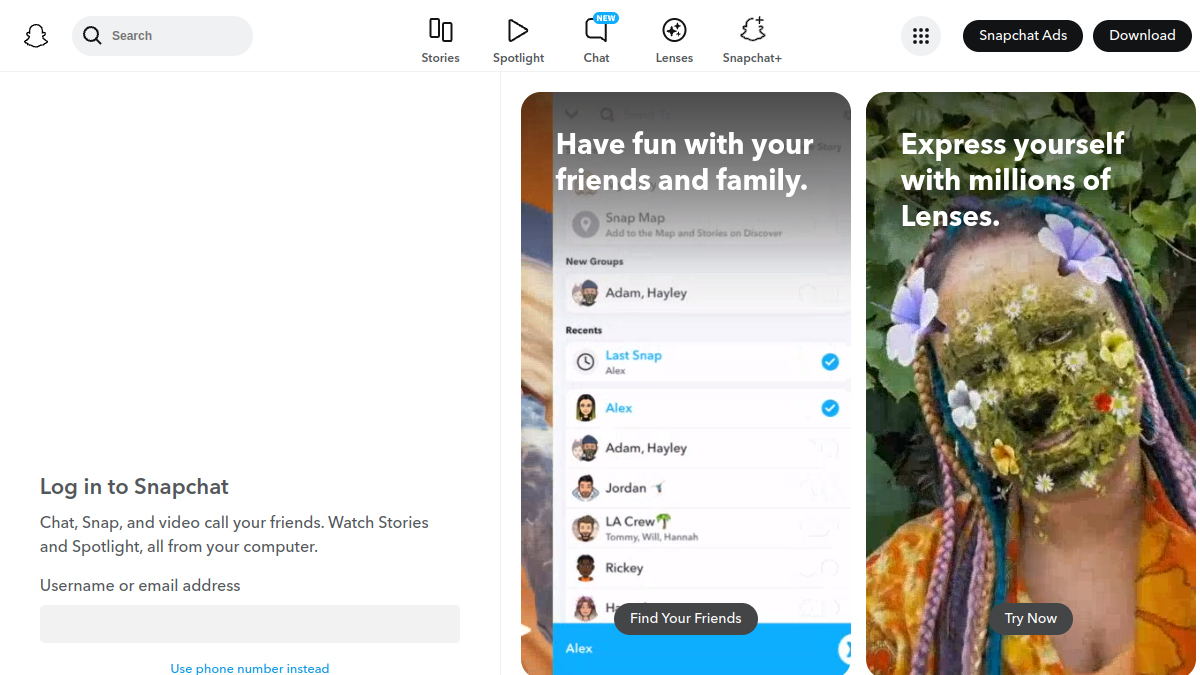Browse the Lenses section
Viewport: 1200px width, 675px height.
pos(674,41)
